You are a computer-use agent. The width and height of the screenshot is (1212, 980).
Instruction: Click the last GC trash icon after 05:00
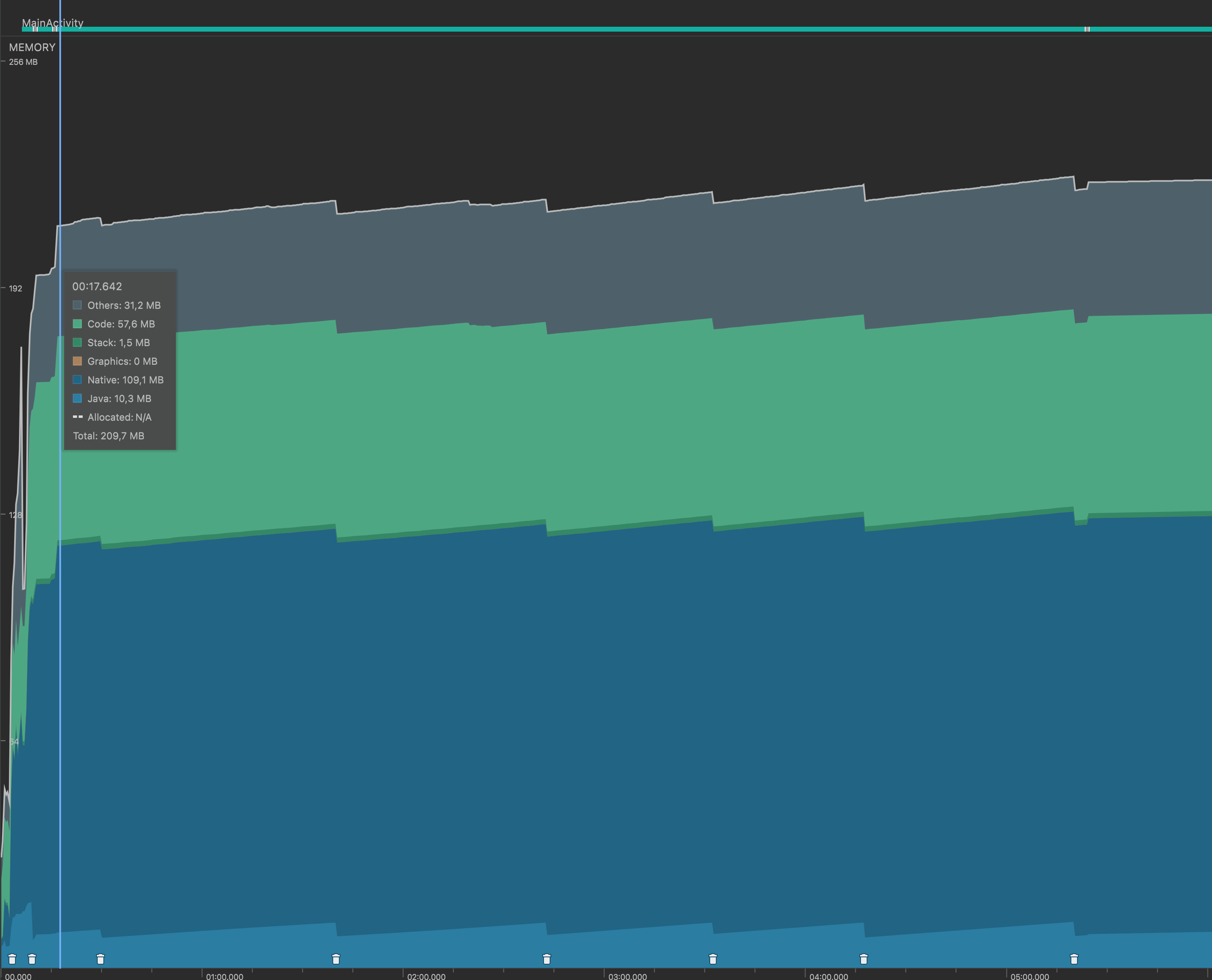tap(1074, 959)
